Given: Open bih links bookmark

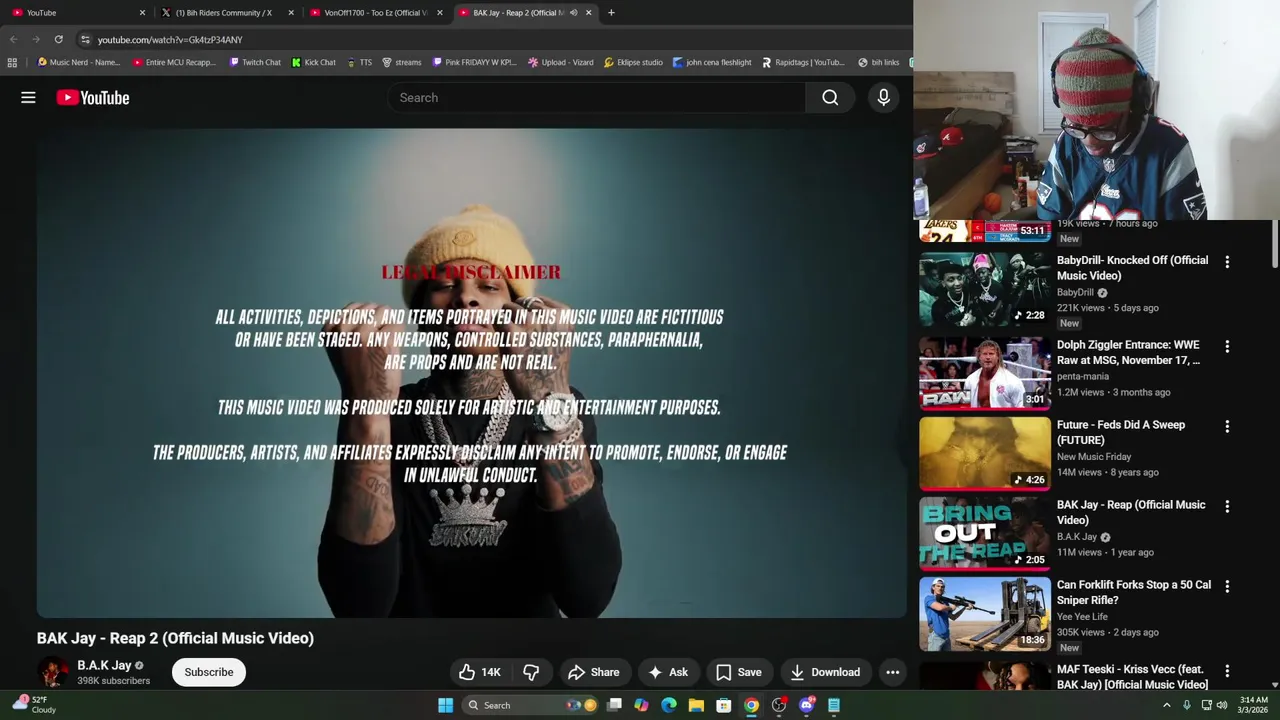Looking at the screenshot, I should (878, 62).
